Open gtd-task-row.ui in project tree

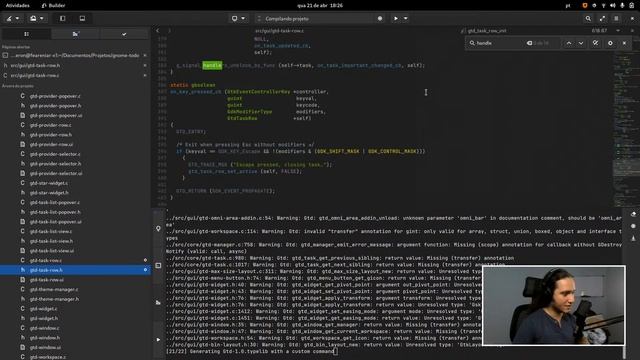[x=47, y=280]
